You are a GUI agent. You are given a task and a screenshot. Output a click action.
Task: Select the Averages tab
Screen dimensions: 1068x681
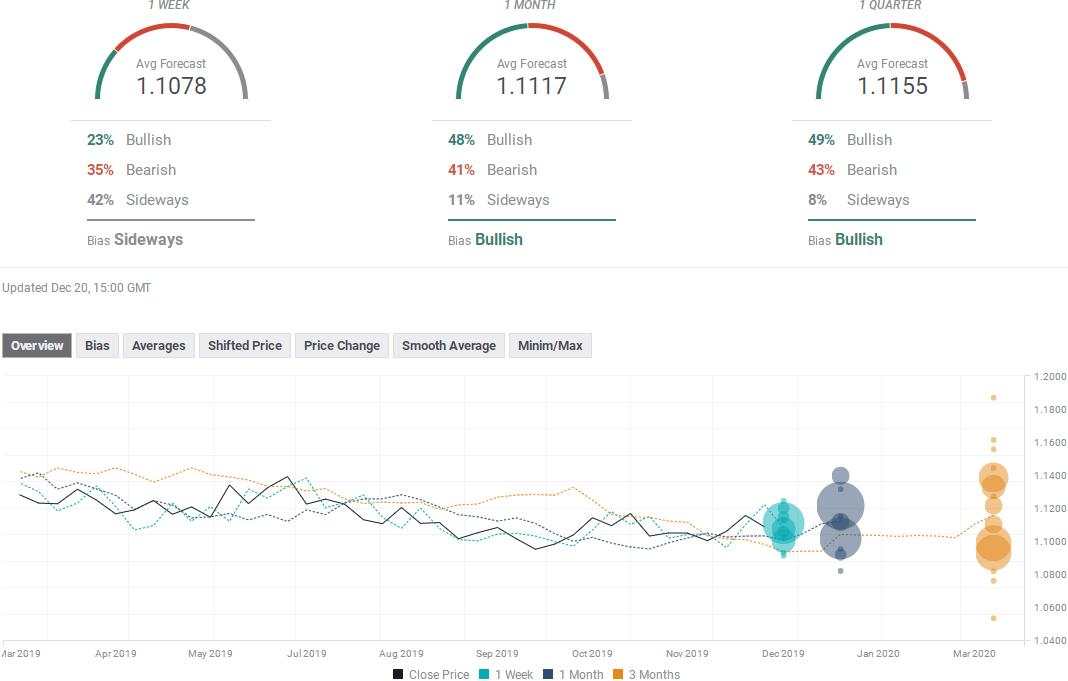click(x=158, y=345)
